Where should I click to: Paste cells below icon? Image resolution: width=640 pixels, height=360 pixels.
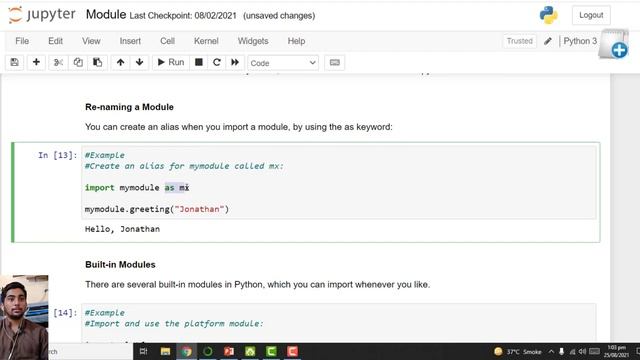point(98,62)
